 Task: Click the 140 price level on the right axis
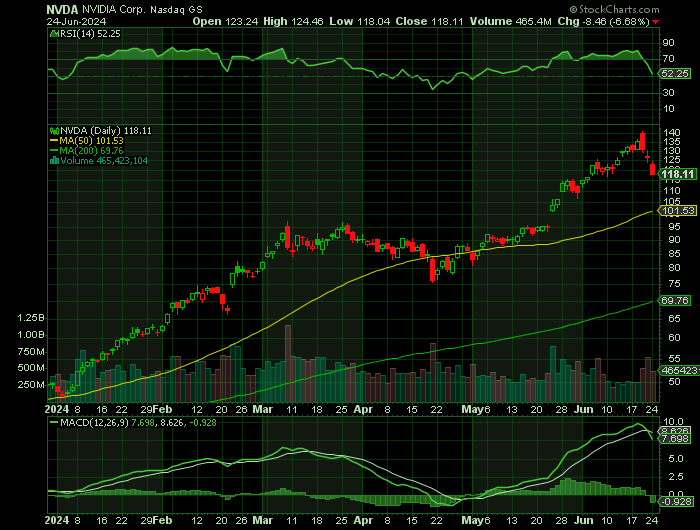pyautogui.click(x=671, y=133)
